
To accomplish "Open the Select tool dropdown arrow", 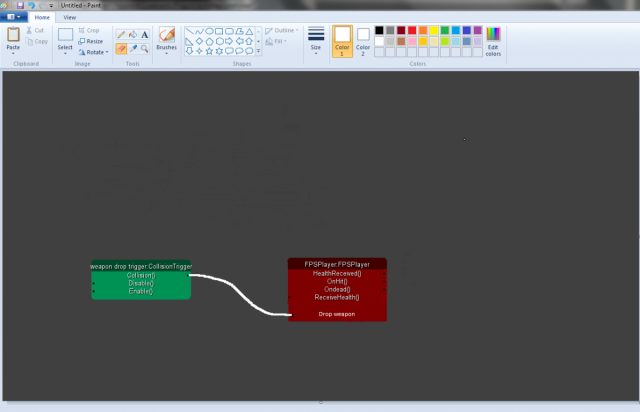I will click(66, 54).
